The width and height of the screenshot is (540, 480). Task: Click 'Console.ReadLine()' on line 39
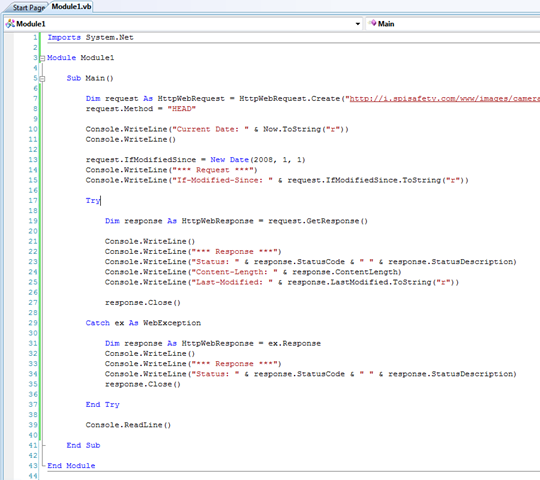point(128,425)
